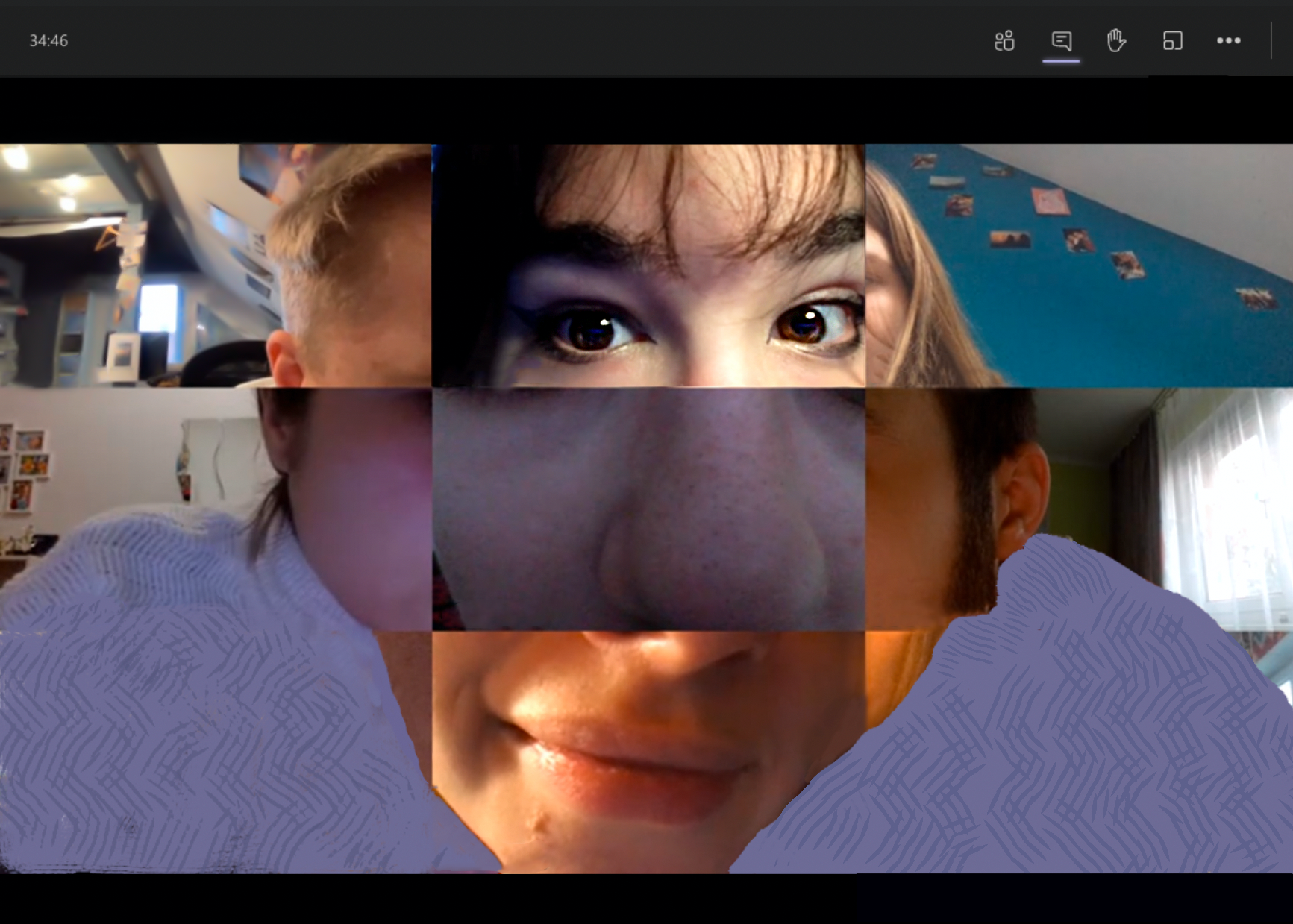Open the More actions ellipsis menu
Viewport: 1293px width, 924px height.
1228,41
